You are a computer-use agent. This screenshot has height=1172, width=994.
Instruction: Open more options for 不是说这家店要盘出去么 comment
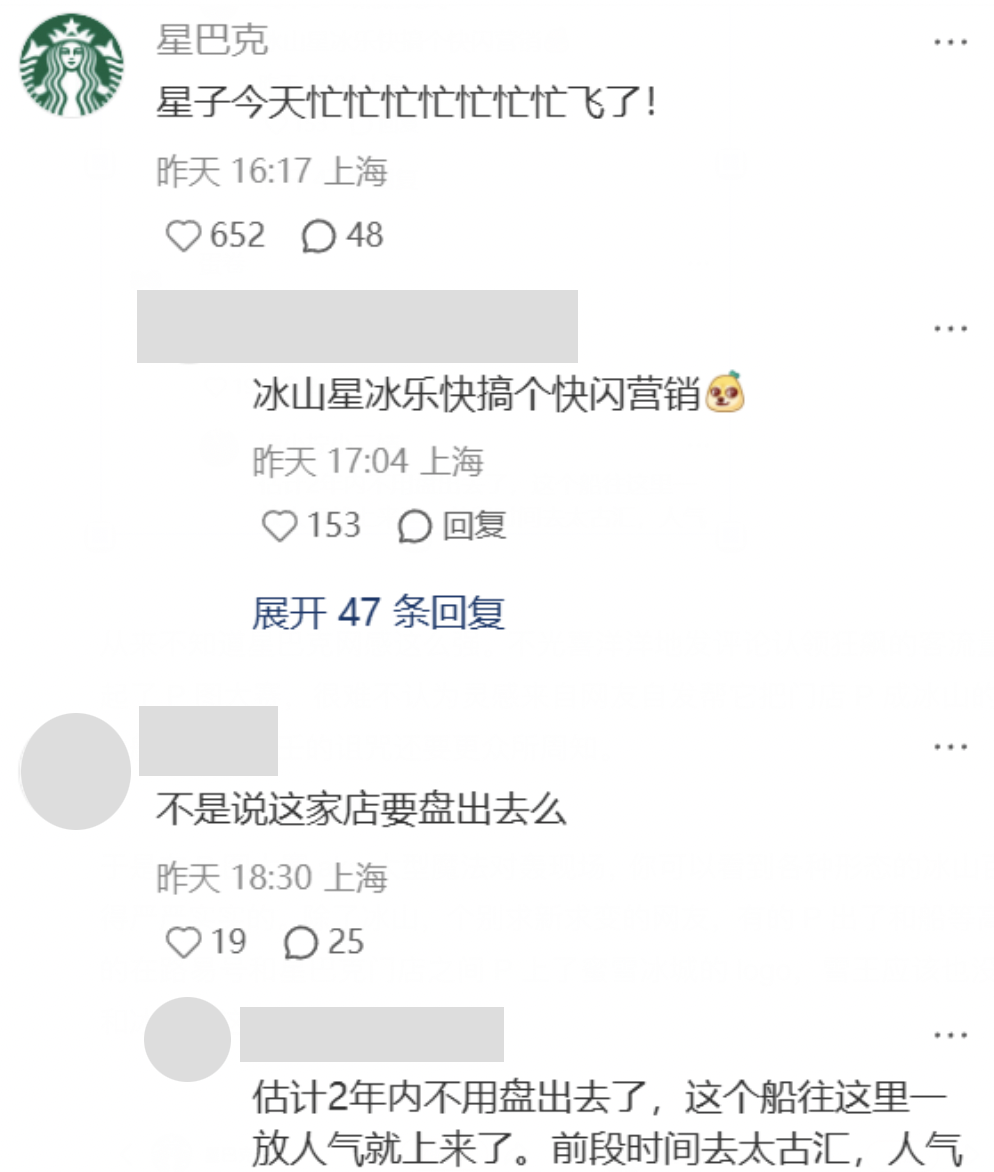tap(950, 747)
